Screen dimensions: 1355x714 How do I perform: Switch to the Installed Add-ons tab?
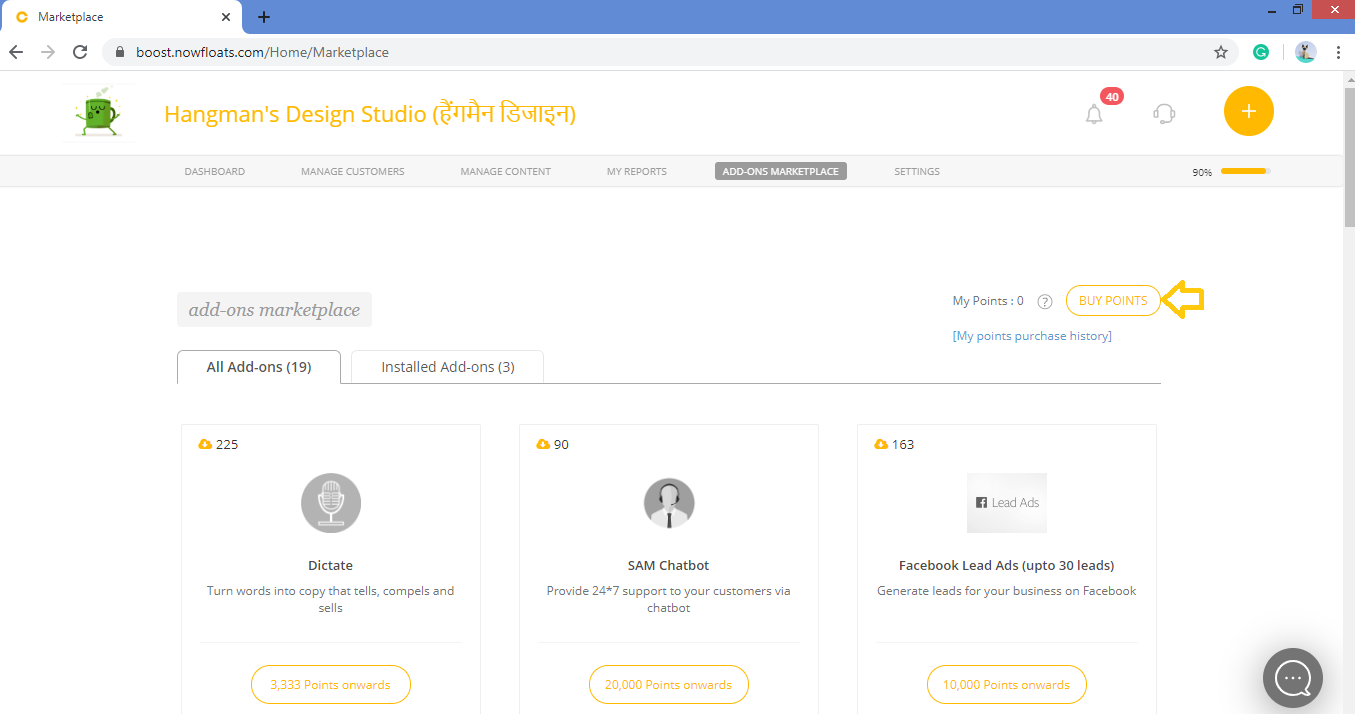[x=447, y=367]
